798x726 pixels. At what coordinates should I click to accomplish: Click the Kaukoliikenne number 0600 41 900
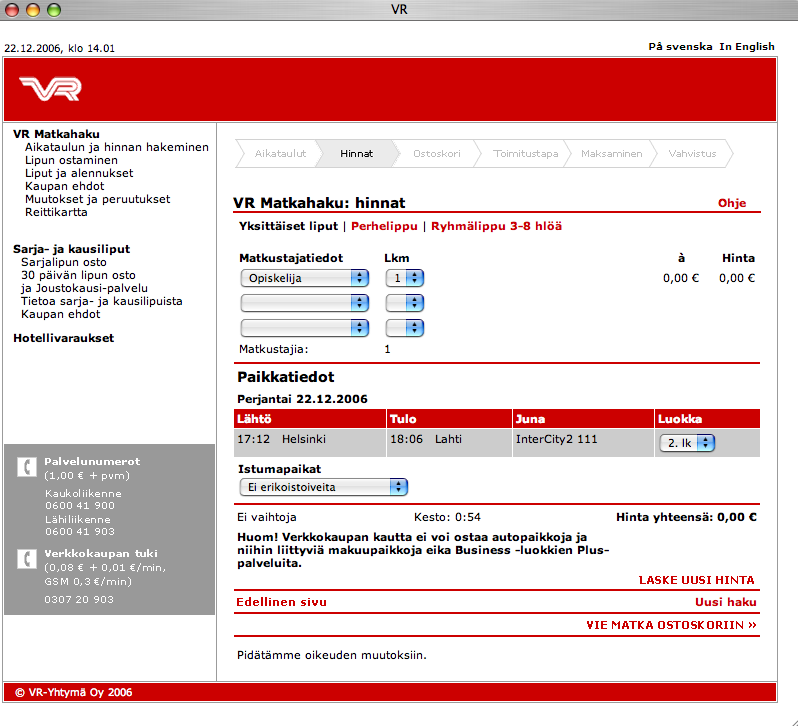(80, 506)
